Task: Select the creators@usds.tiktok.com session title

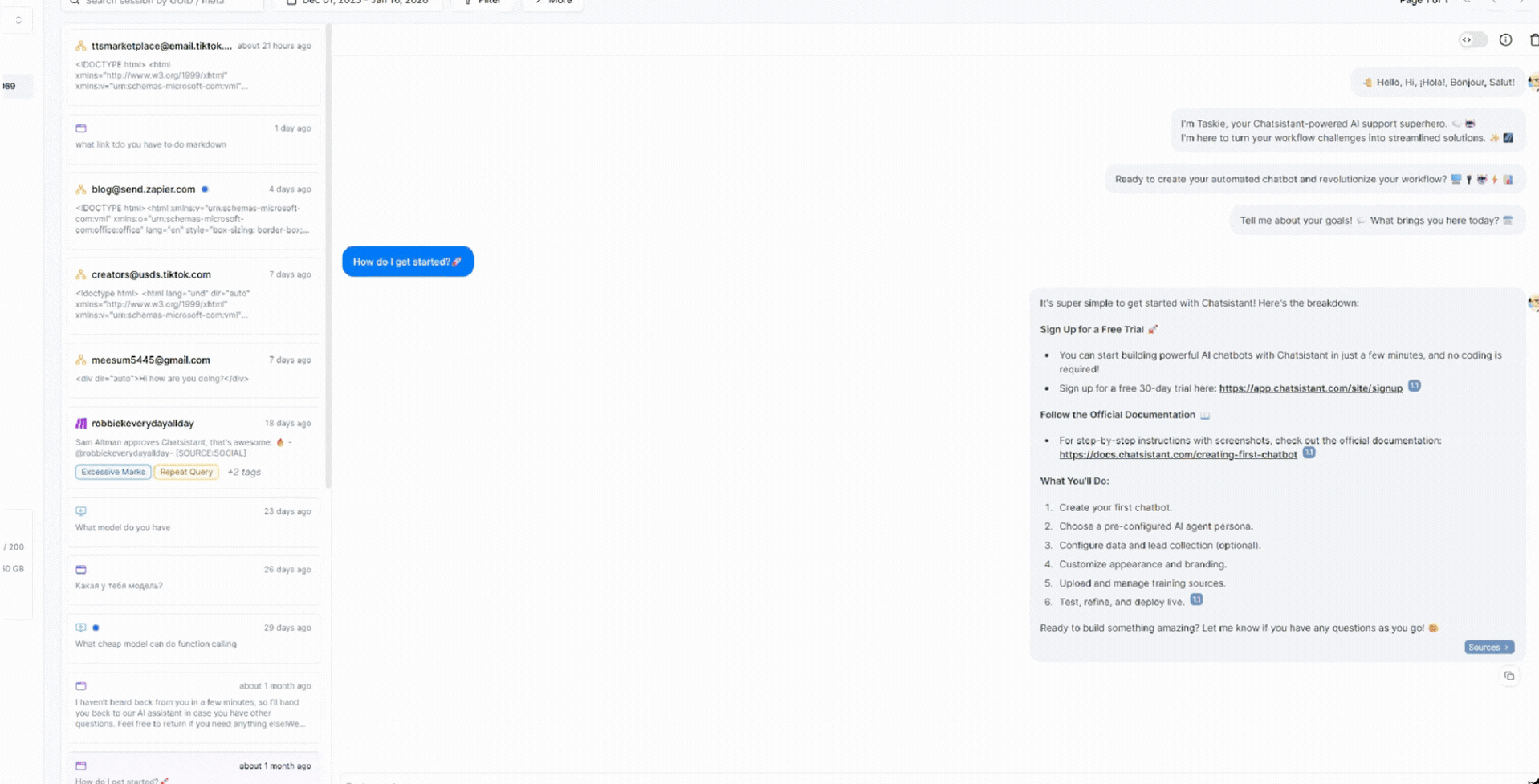Action: (151, 274)
